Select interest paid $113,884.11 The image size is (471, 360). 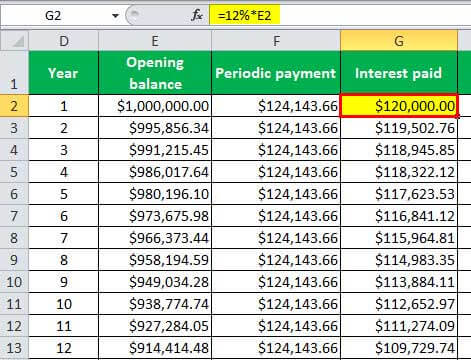(399, 282)
